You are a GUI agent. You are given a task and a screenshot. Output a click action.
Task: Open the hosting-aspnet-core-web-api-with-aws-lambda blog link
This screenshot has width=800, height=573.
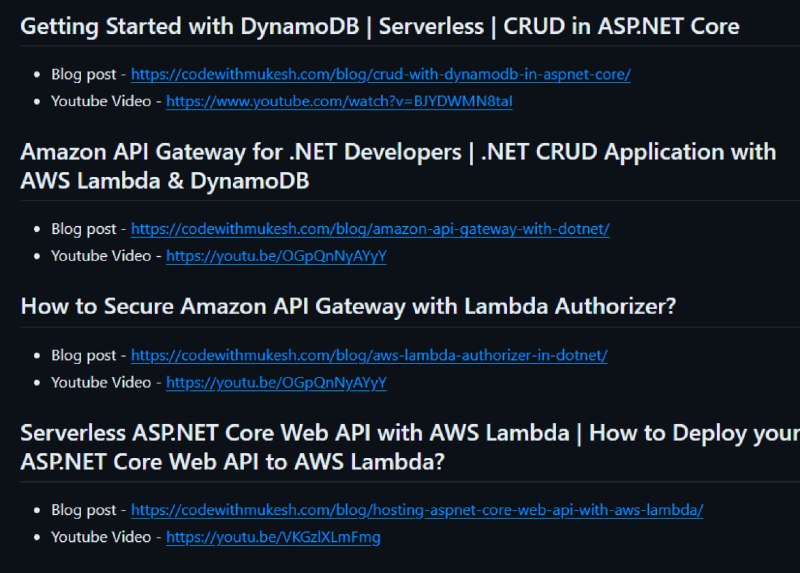click(417, 510)
